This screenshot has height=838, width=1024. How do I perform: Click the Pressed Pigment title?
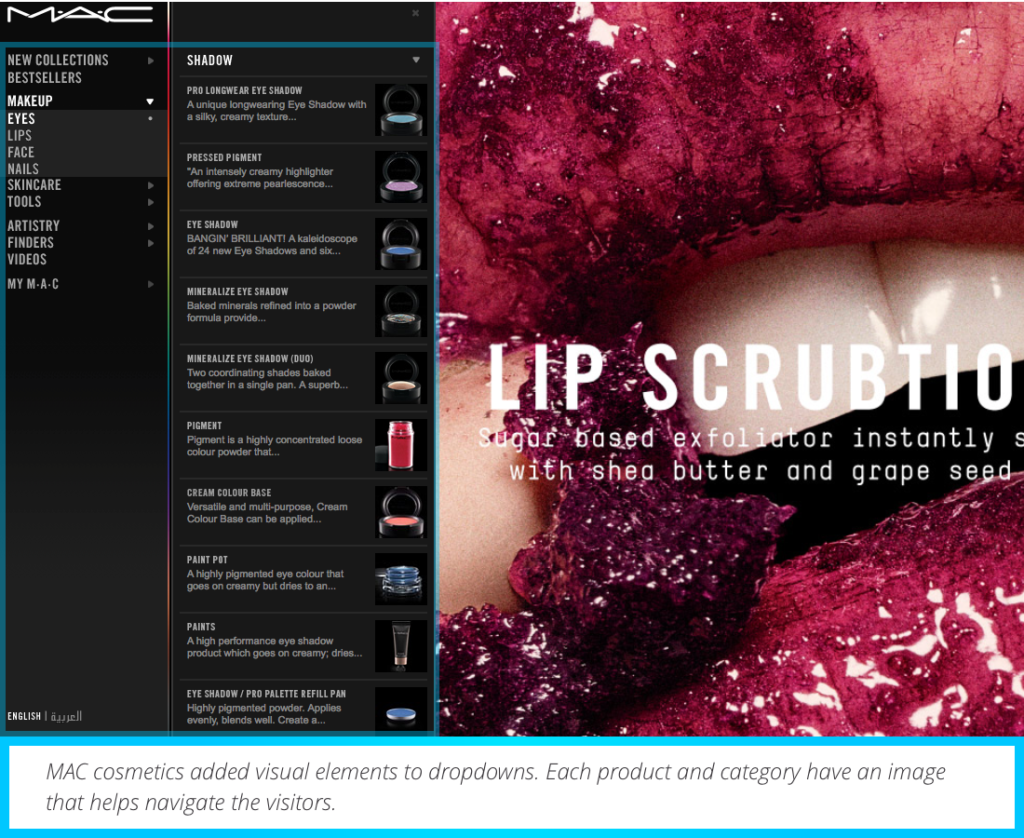click(x=224, y=158)
